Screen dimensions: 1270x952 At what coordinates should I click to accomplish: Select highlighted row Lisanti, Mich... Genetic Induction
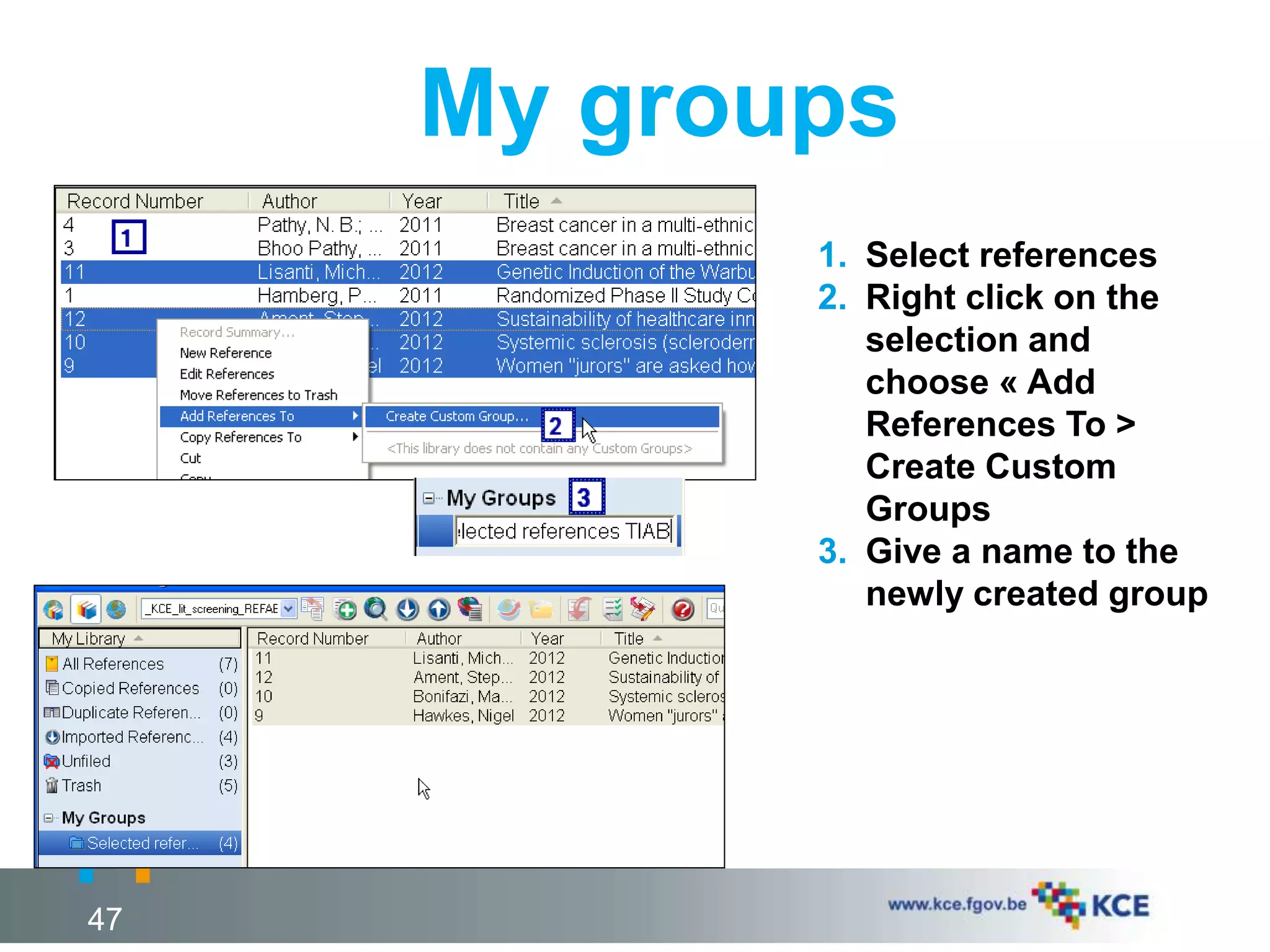407,272
